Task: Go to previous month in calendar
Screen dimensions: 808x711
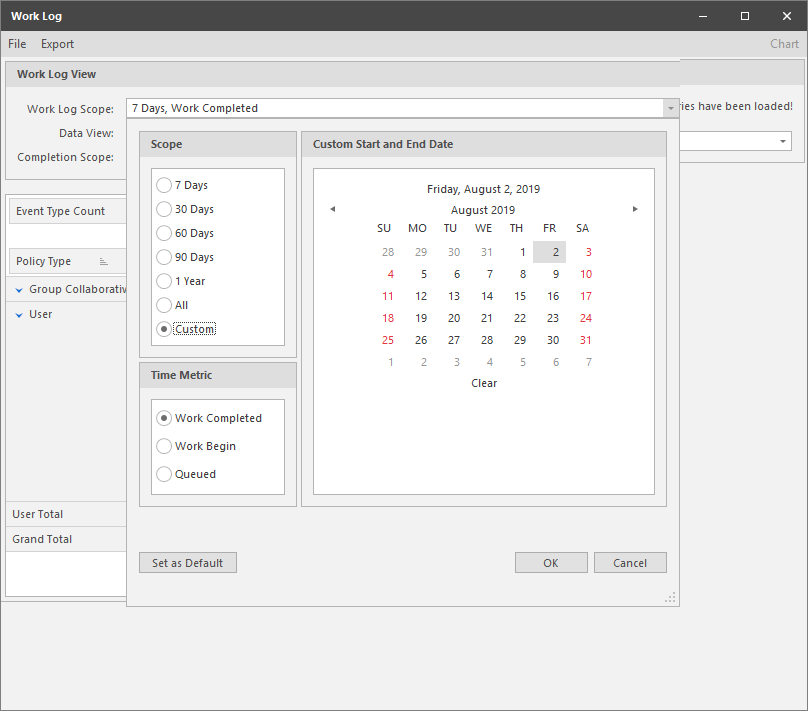Action: pos(333,209)
